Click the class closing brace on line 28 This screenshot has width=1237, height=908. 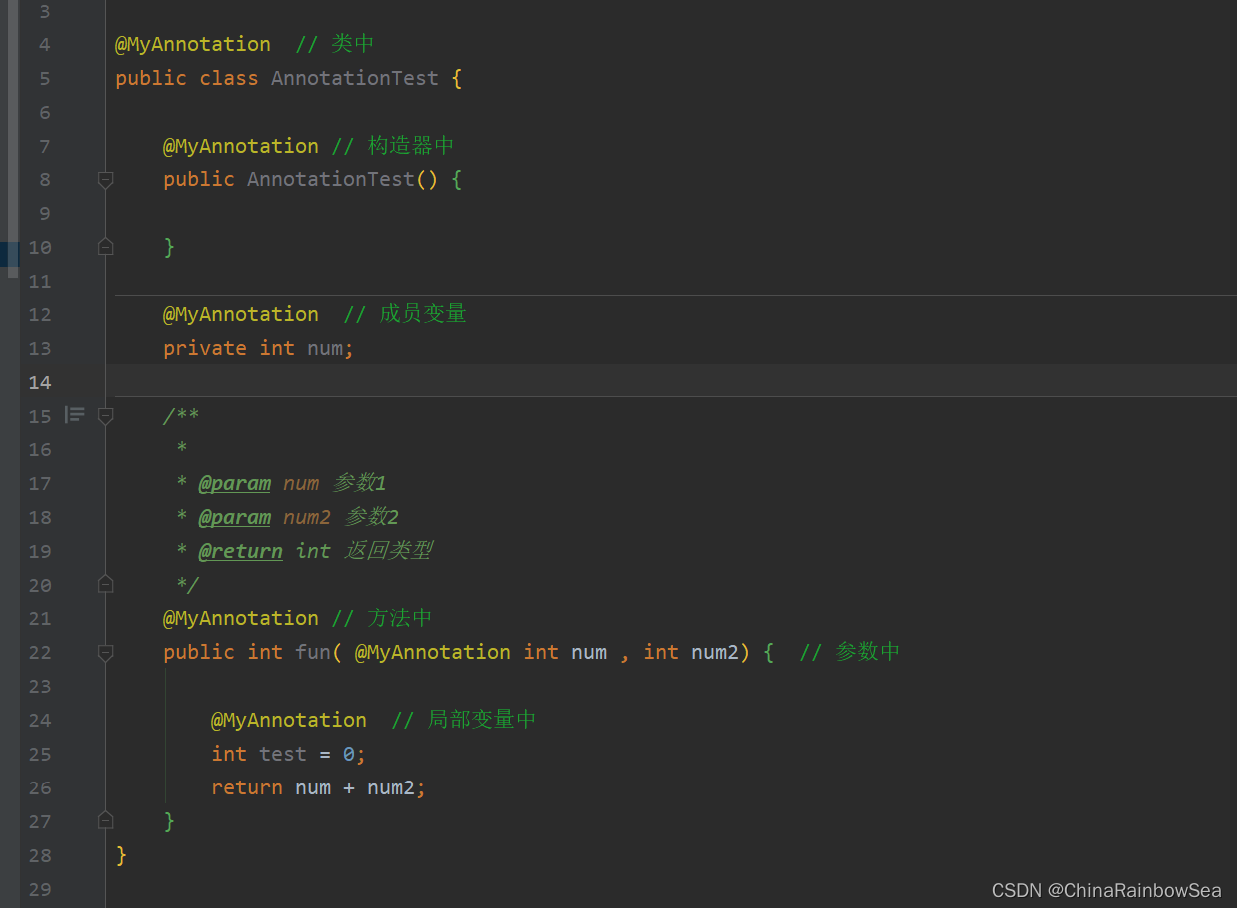point(121,855)
